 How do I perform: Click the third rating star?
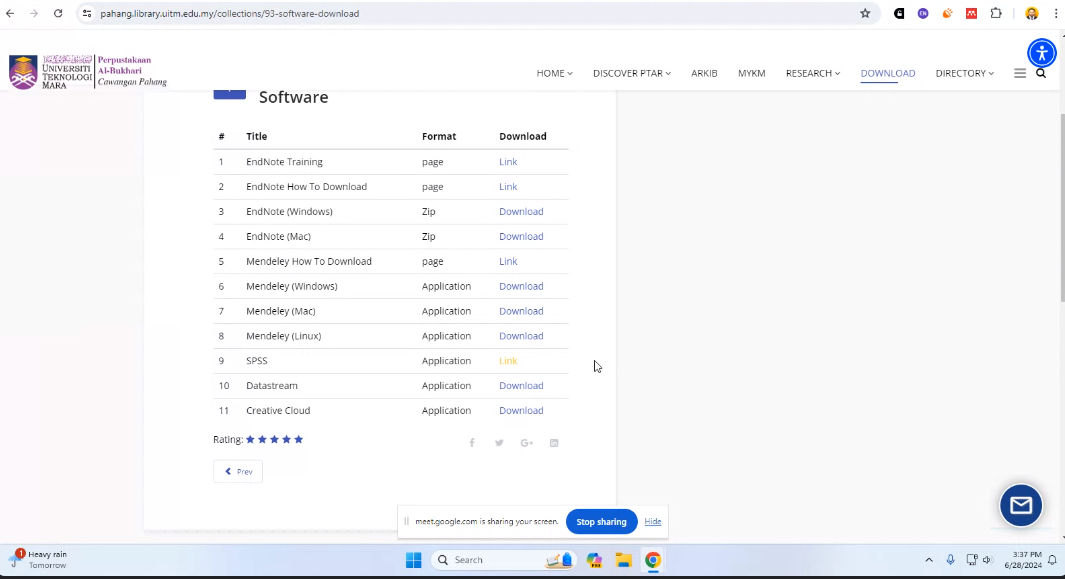274,440
